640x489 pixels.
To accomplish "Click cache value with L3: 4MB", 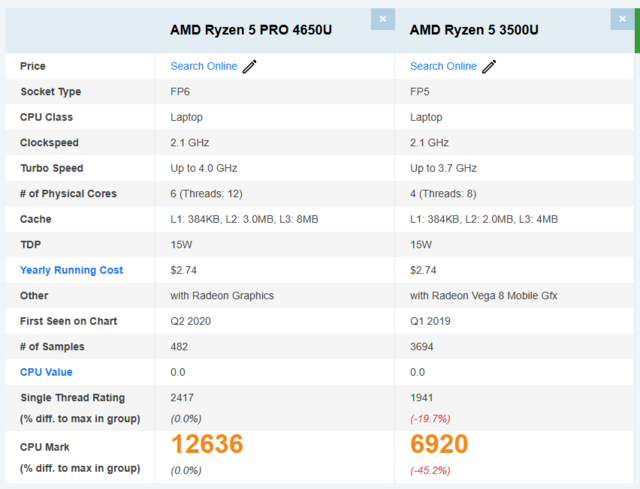I will (484, 219).
